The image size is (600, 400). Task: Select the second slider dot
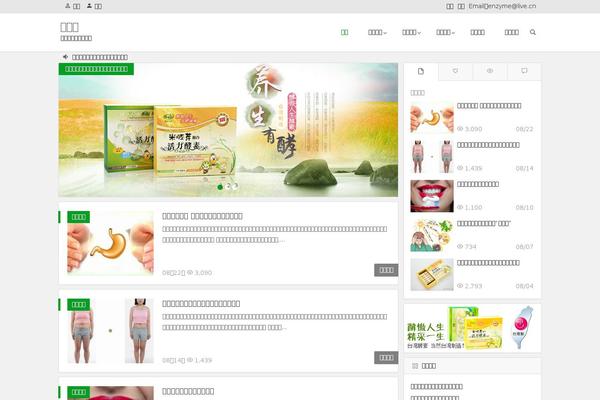228,186
